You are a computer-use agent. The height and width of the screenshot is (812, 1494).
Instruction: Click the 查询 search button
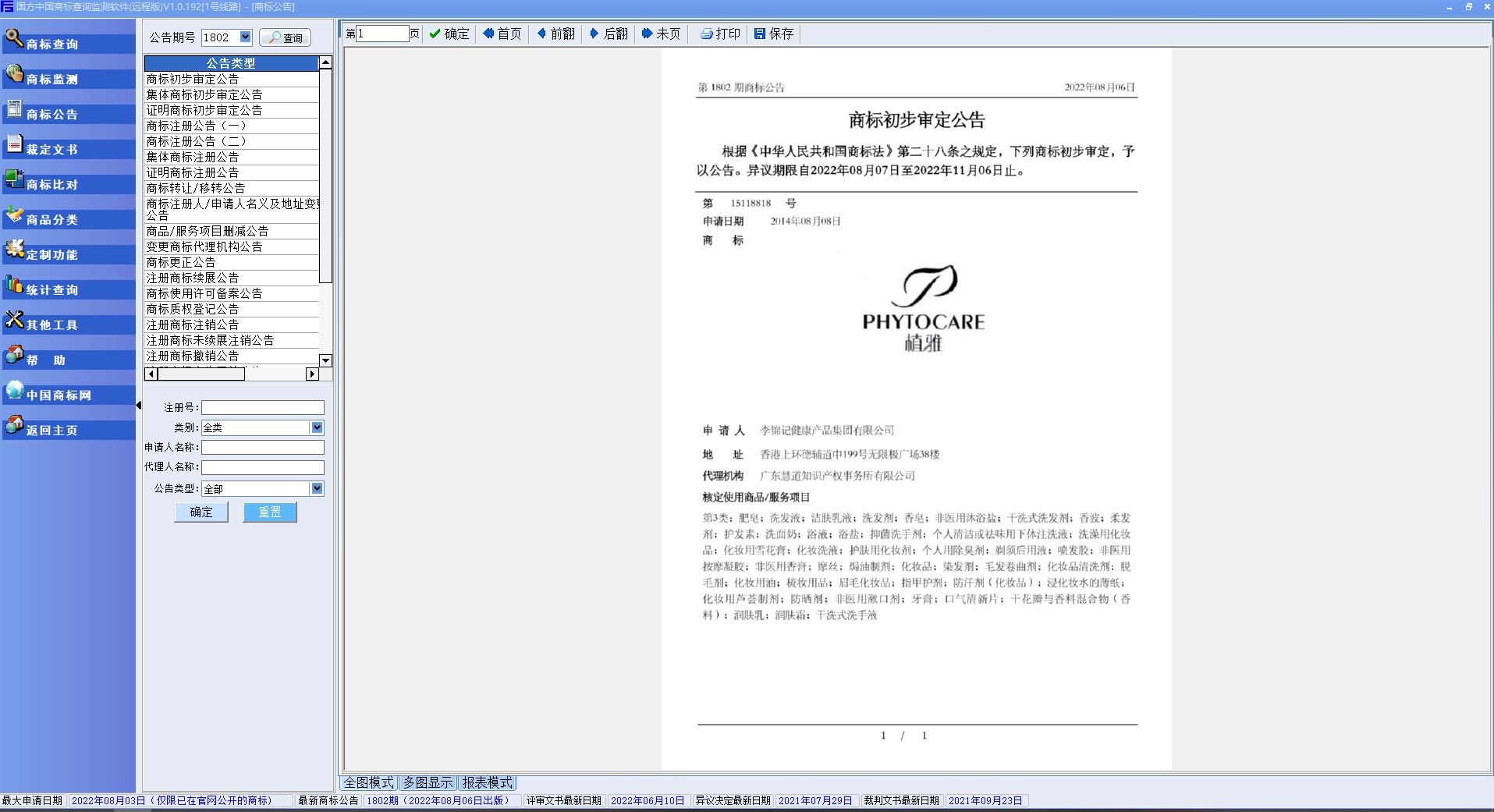(x=285, y=37)
